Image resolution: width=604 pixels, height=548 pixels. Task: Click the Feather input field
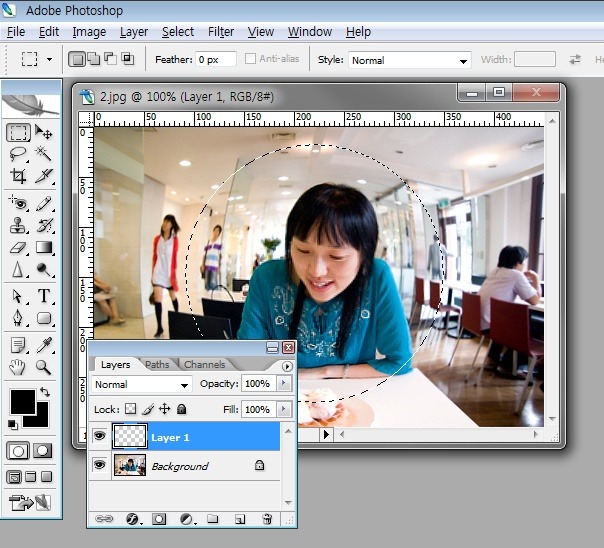click(x=215, y=60)
